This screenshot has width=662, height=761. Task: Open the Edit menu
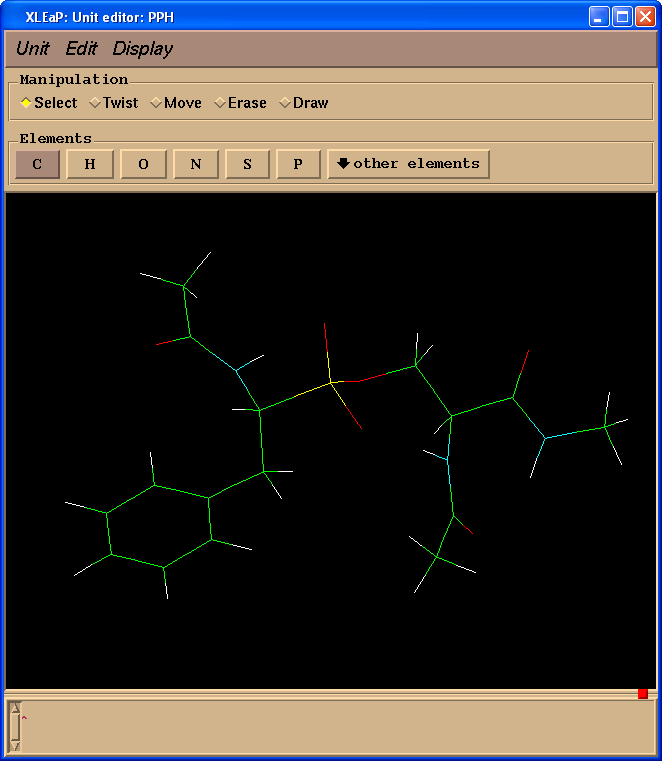[x=81, y=49]
